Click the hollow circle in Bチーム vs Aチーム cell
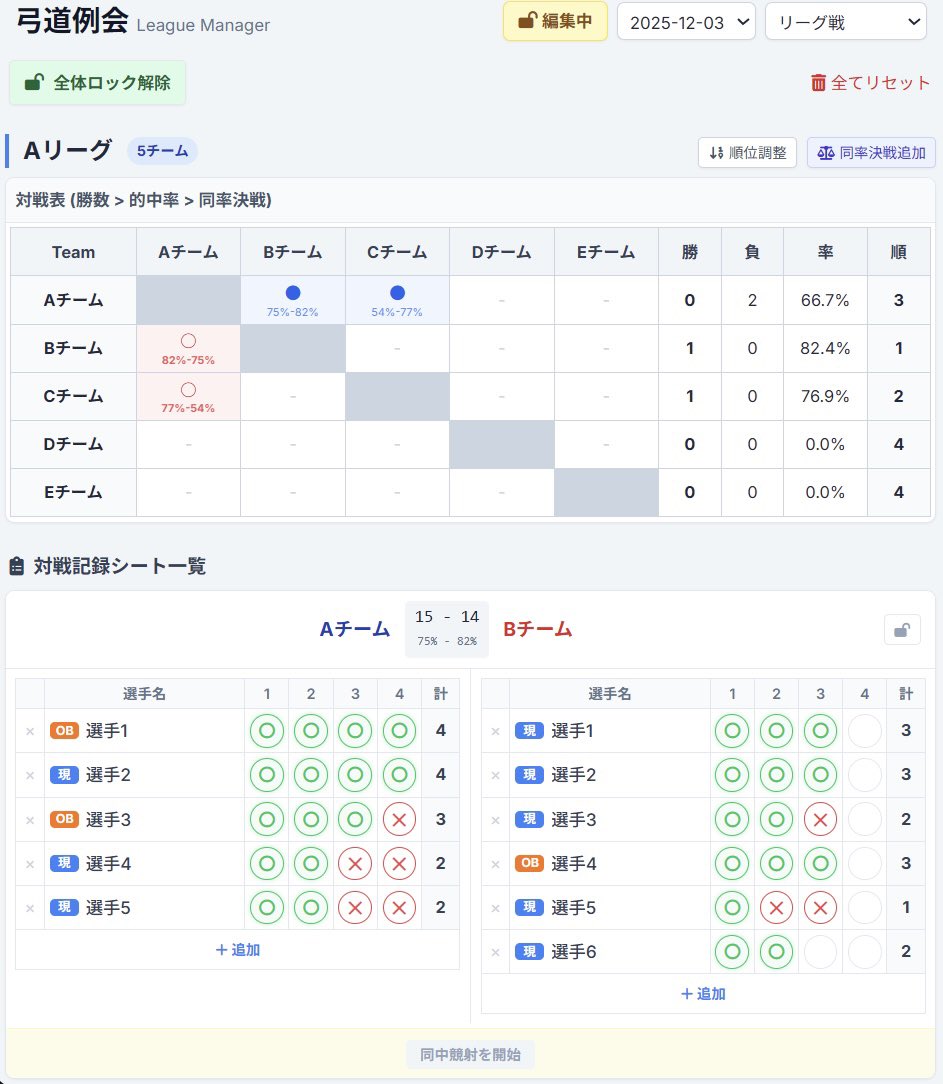Image resolution: width=943 pixels, height=1084 pixels. tap(188, 341)
